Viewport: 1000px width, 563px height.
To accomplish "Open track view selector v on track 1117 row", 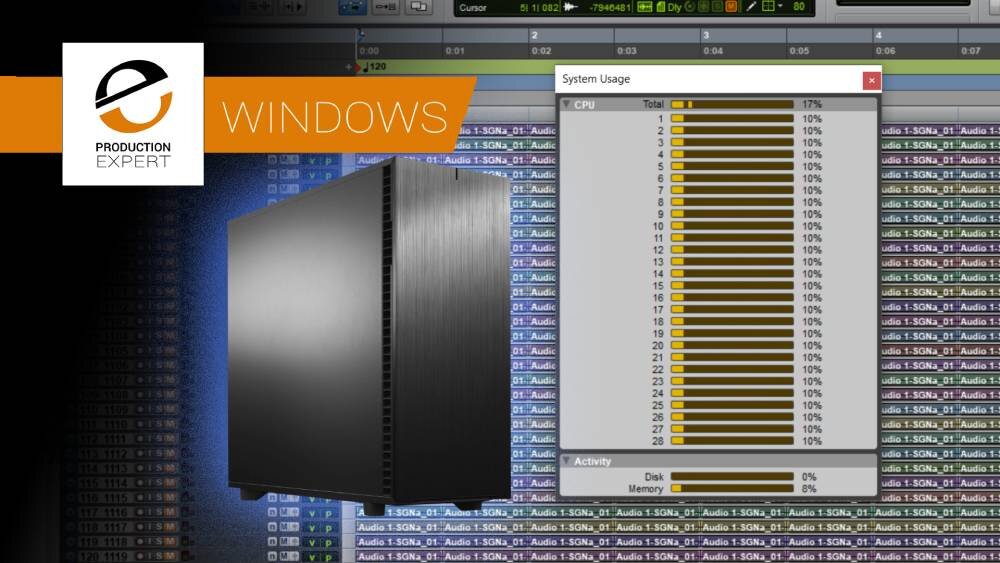I will 312,528.
